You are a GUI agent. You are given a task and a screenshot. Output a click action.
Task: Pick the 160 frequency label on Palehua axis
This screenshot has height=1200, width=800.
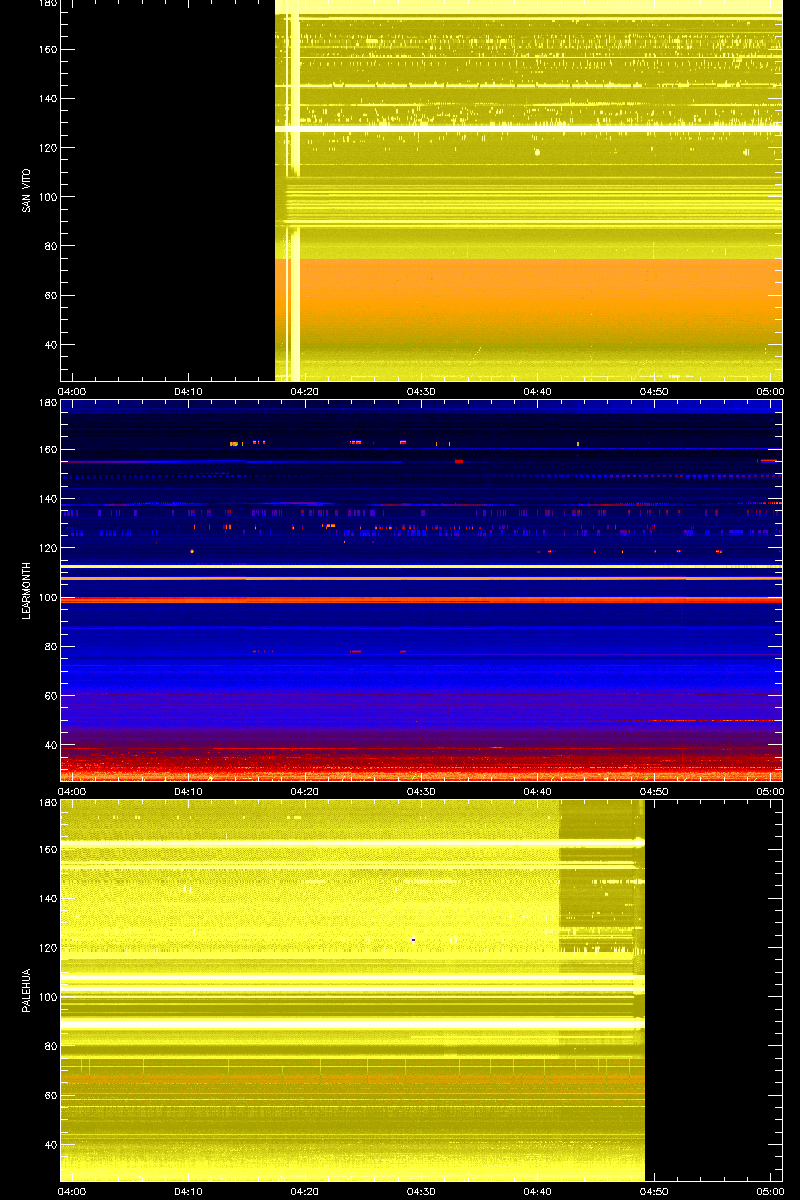(47, 850)
